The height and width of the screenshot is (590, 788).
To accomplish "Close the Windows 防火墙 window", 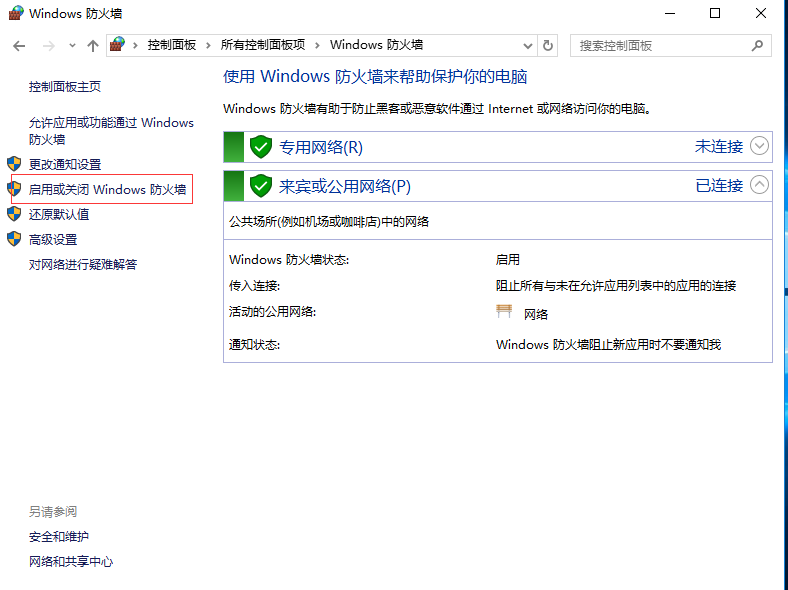I will [761, 14].
